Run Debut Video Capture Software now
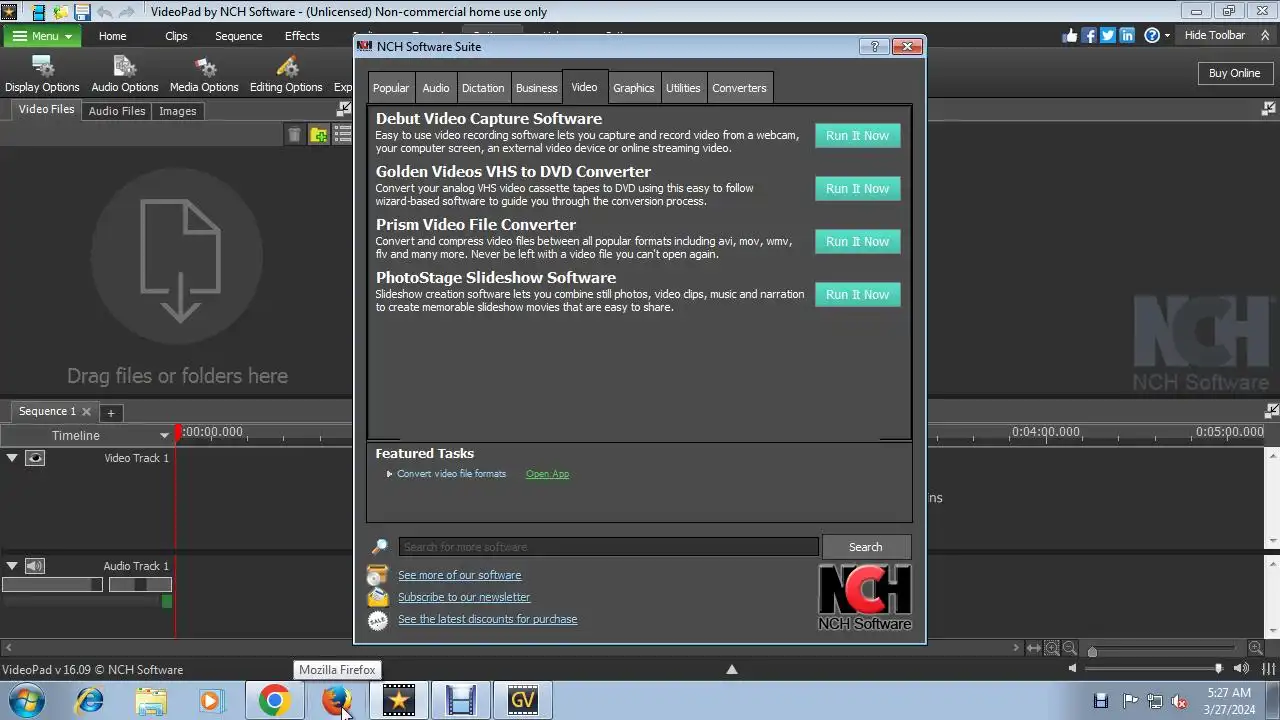This screenshot has width=1280, height=720. click(858, 136)
